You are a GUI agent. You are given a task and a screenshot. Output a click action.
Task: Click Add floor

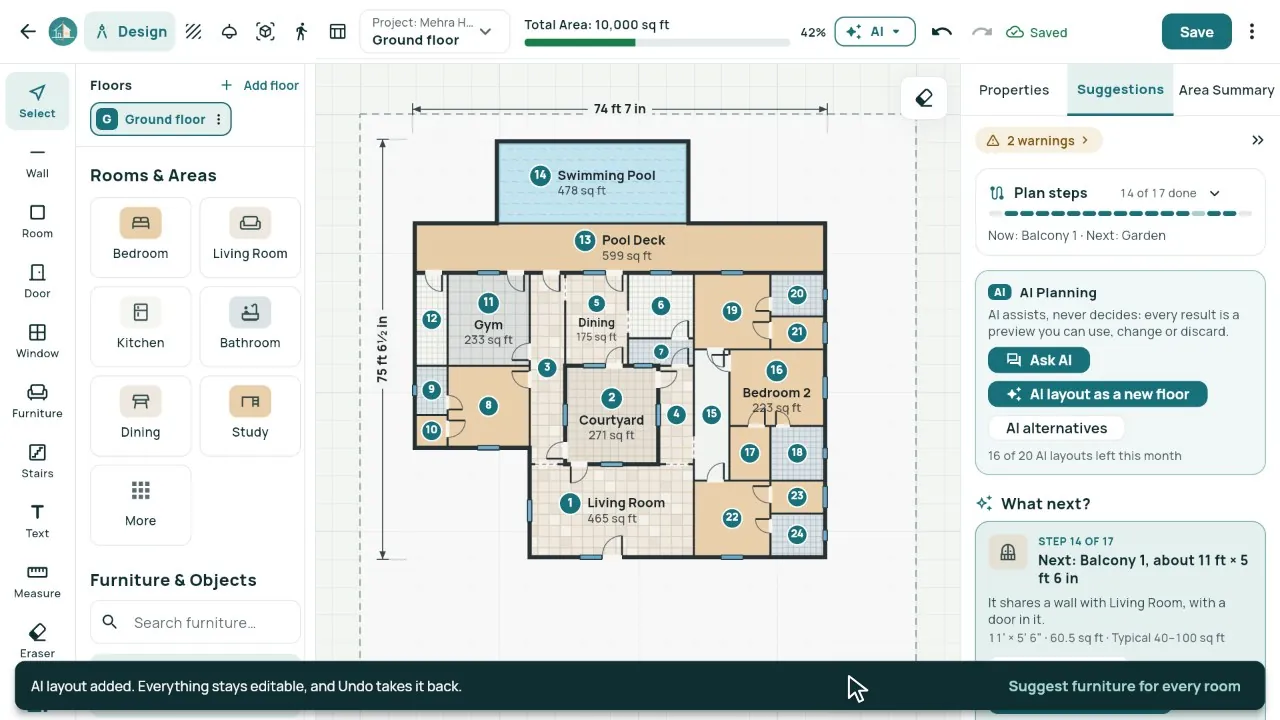260,85
